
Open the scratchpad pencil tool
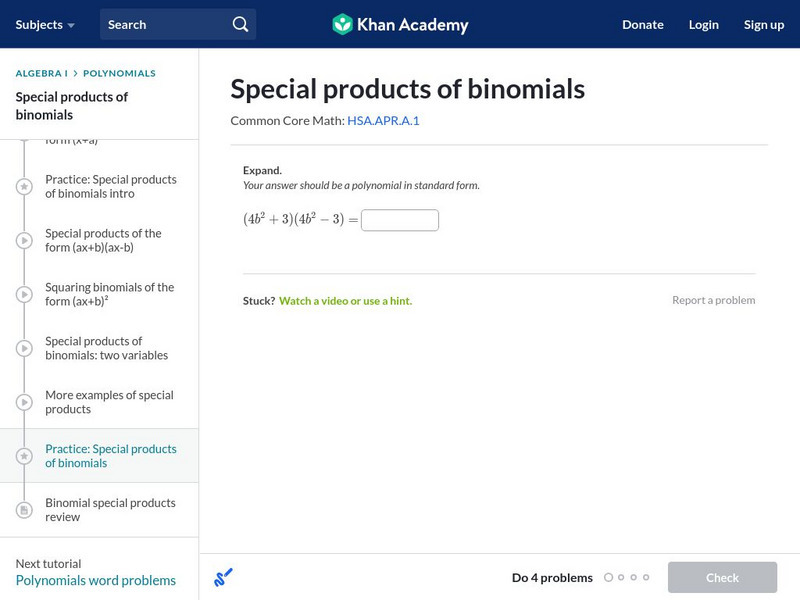pyautogui.click(x=223, y=577)
